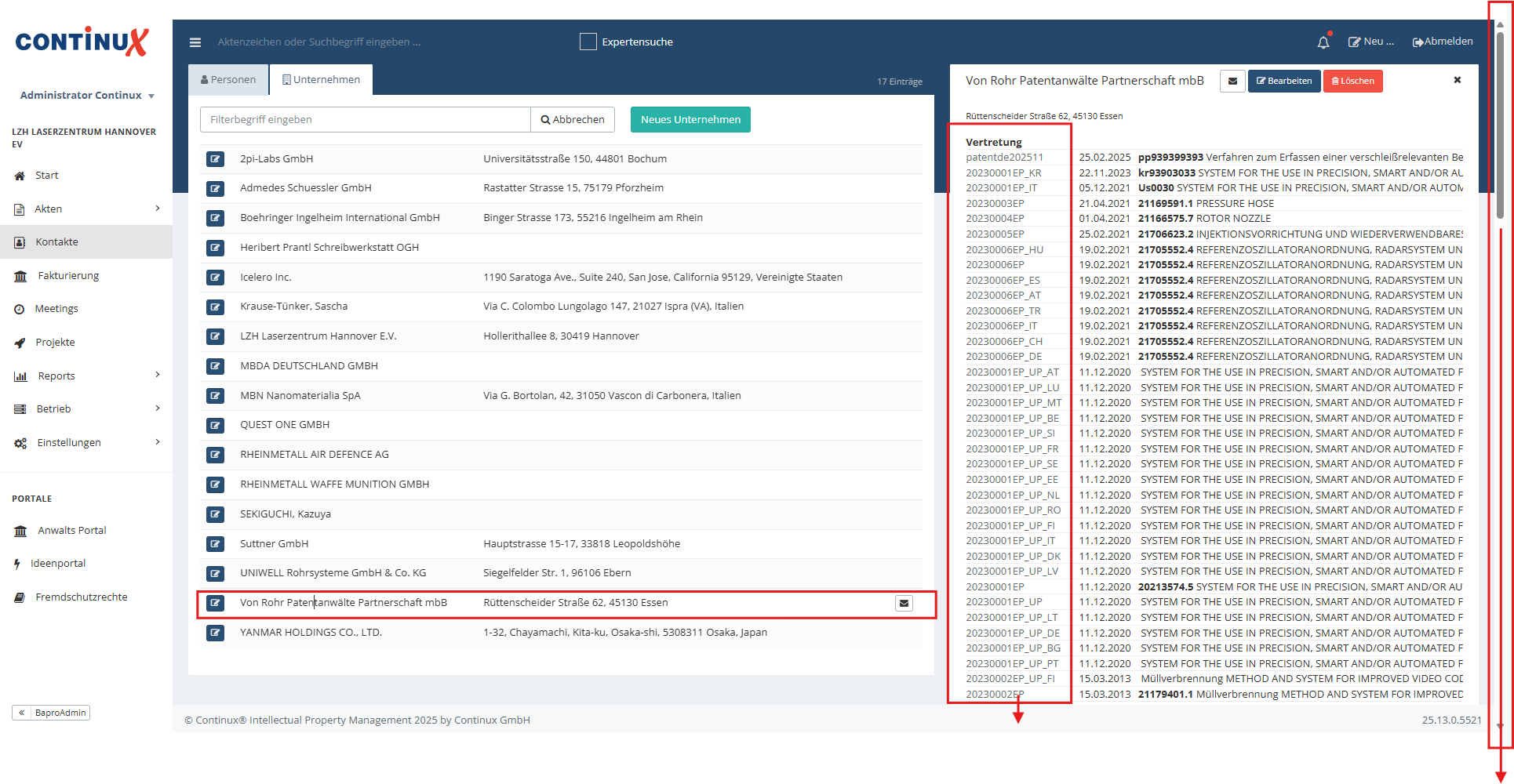Edit the MBDA DEUTSCHLAND GMBH row
The image size is (1514, 784).
[215, 366]
